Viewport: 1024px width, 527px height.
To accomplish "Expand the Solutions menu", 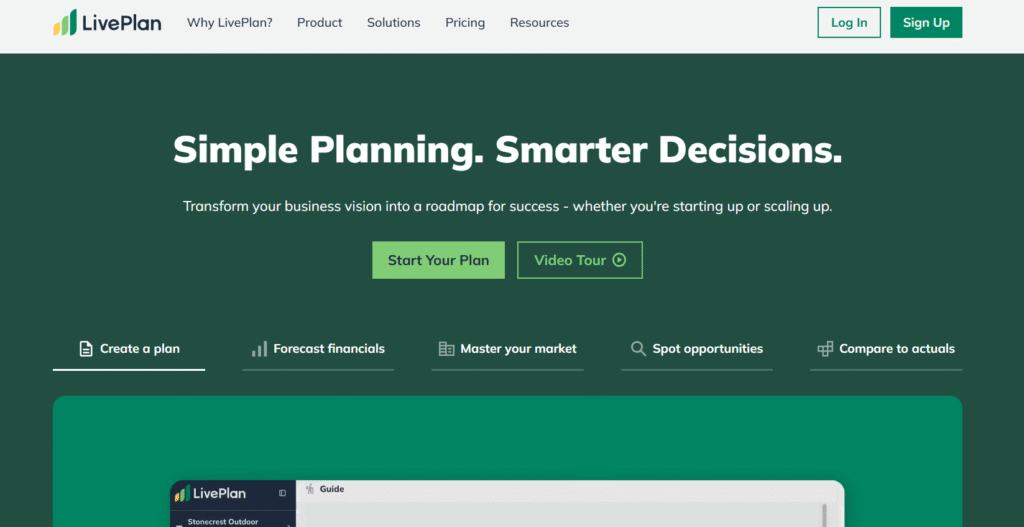I will point(393,23).
